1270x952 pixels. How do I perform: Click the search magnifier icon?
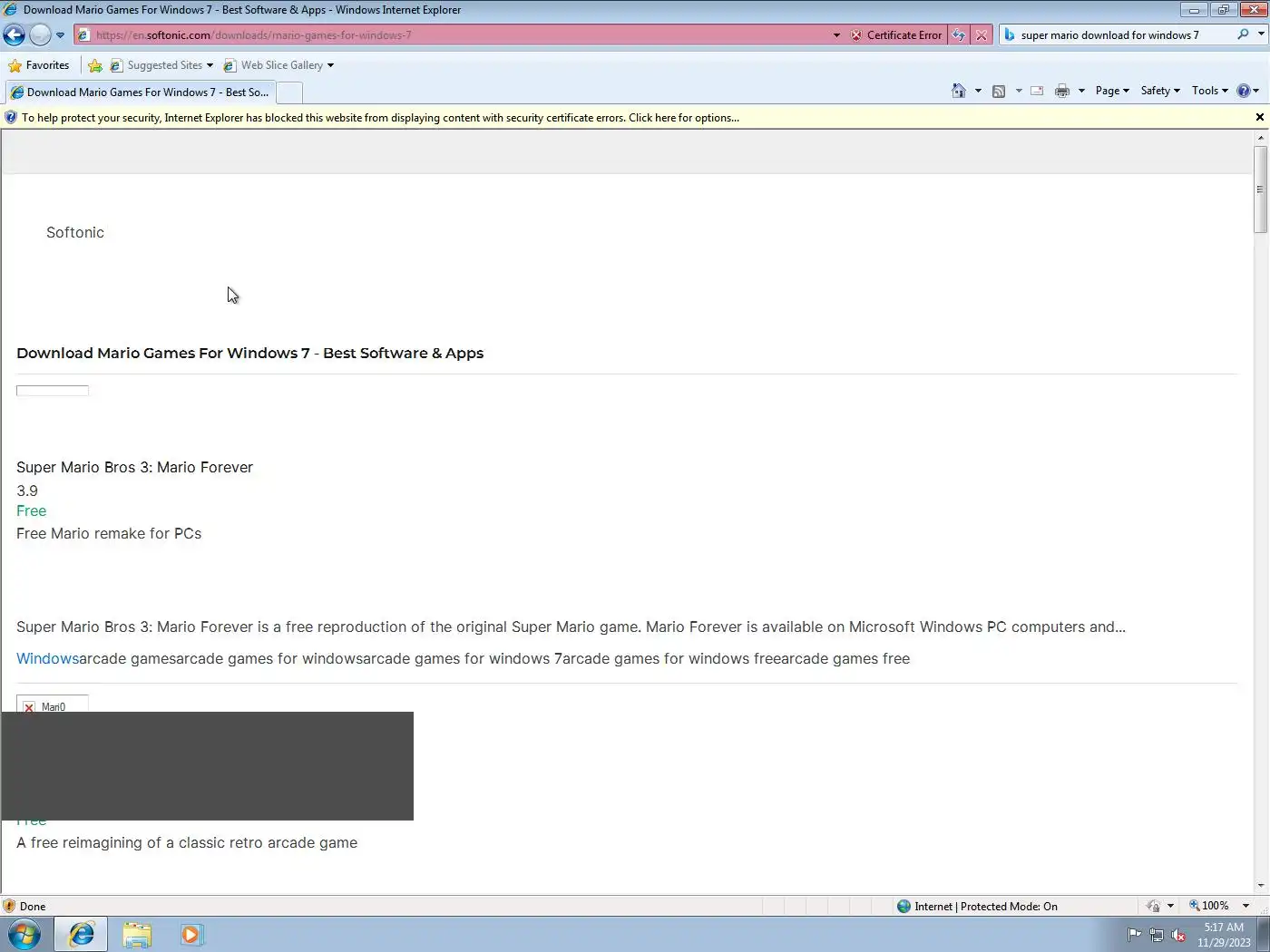tap(1243, 34)
